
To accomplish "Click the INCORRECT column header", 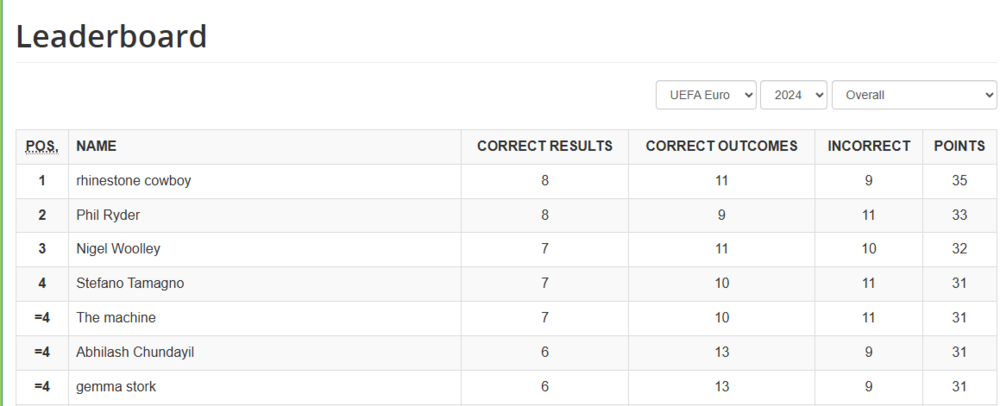I will pyautogui.click(x=868, y=146).
